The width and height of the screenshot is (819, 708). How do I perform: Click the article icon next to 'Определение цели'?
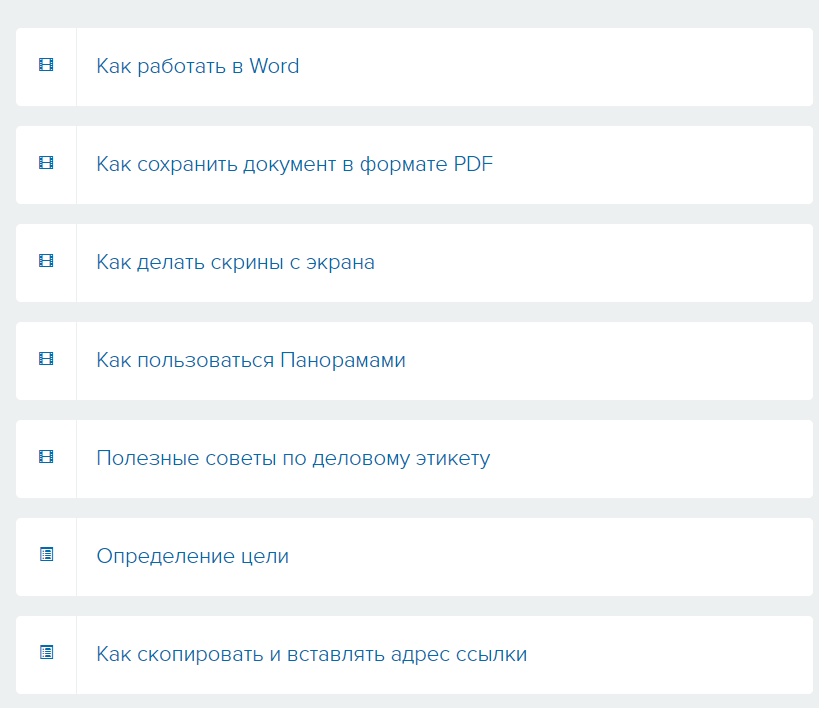click(x=44, y=556)
